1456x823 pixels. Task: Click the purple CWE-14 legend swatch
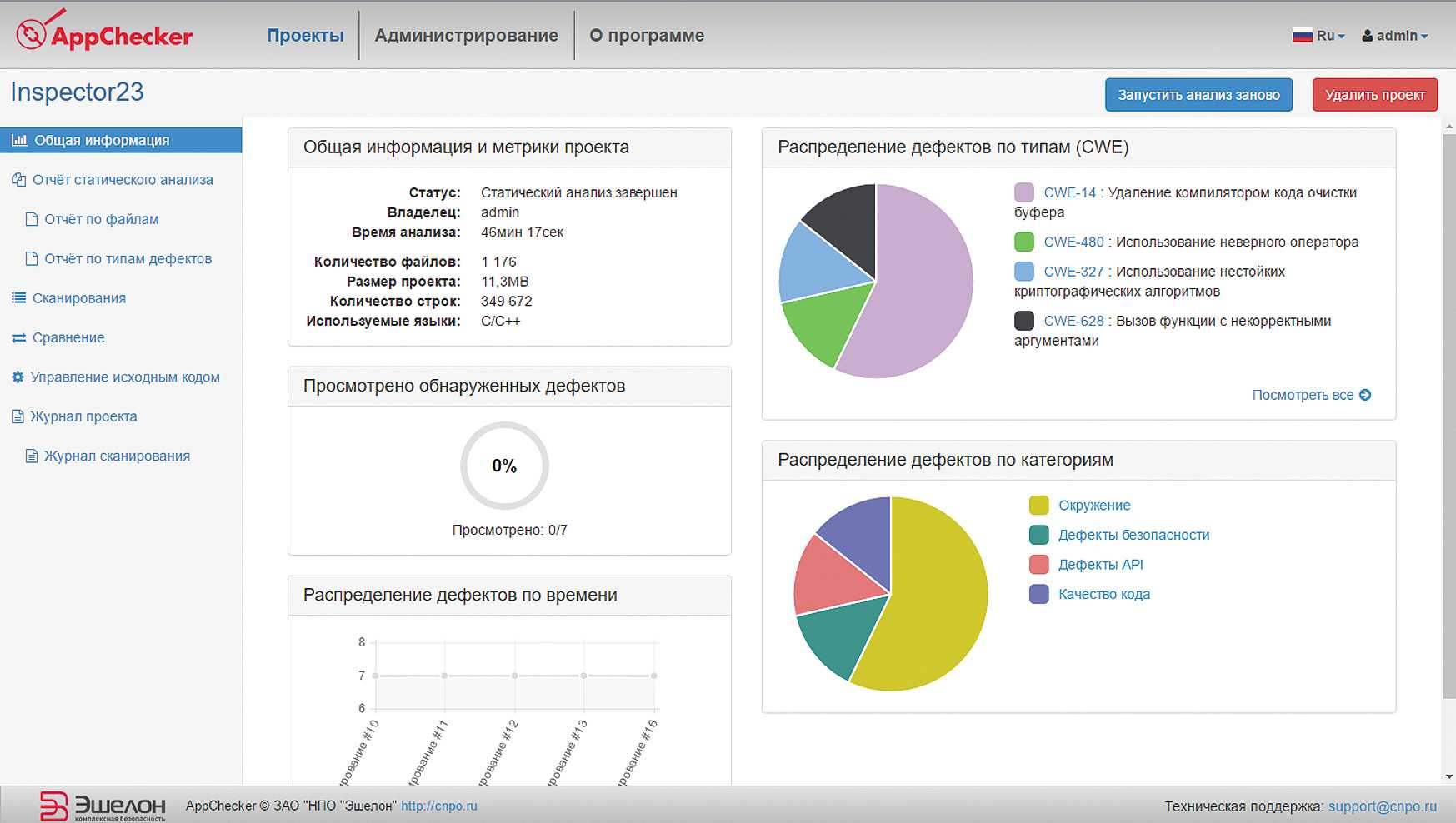pos(1024,193)
